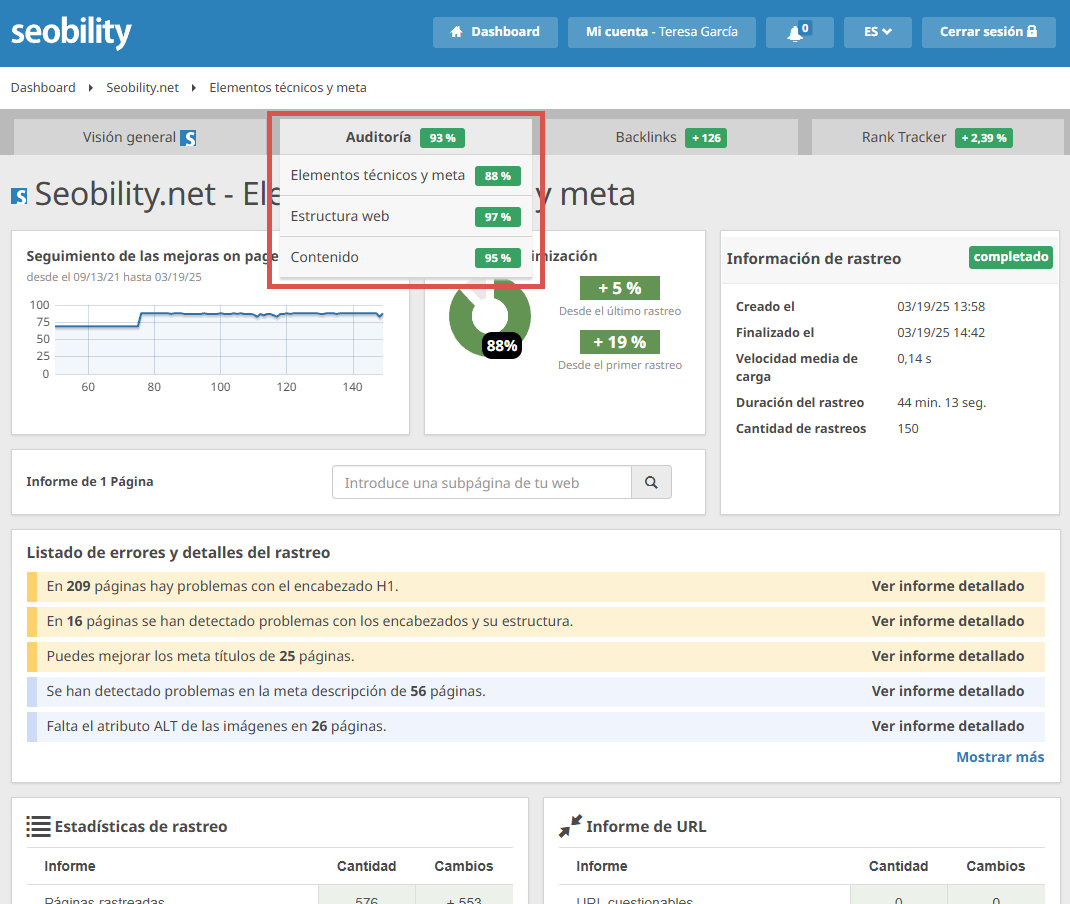Image resolution: width=1070 pixels, height=904 pixels.
Task: Go to Dashboard via the header button
Action: pyautogui.click(x=495, y=32)
